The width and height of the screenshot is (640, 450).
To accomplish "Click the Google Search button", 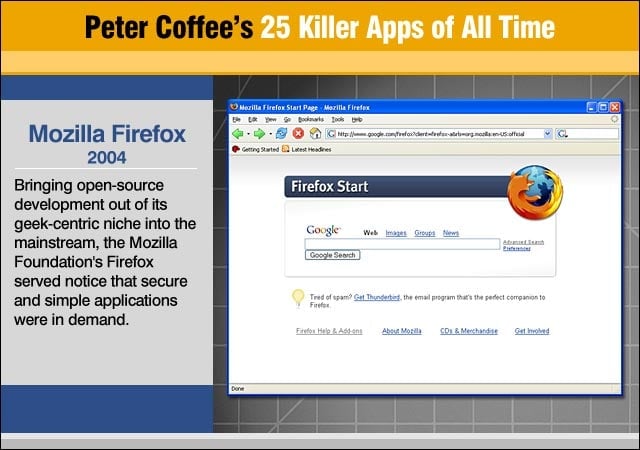I will click(x=333, y=255).
